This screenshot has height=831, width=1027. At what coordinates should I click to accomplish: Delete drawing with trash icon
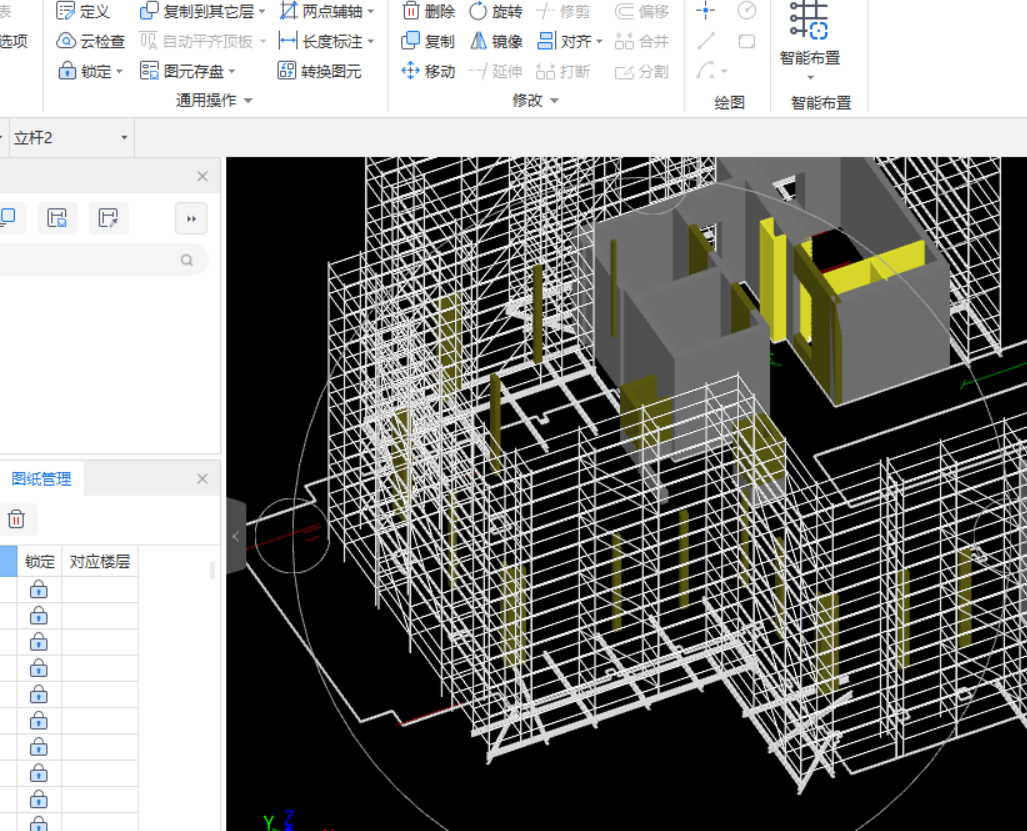click(16, 519)
